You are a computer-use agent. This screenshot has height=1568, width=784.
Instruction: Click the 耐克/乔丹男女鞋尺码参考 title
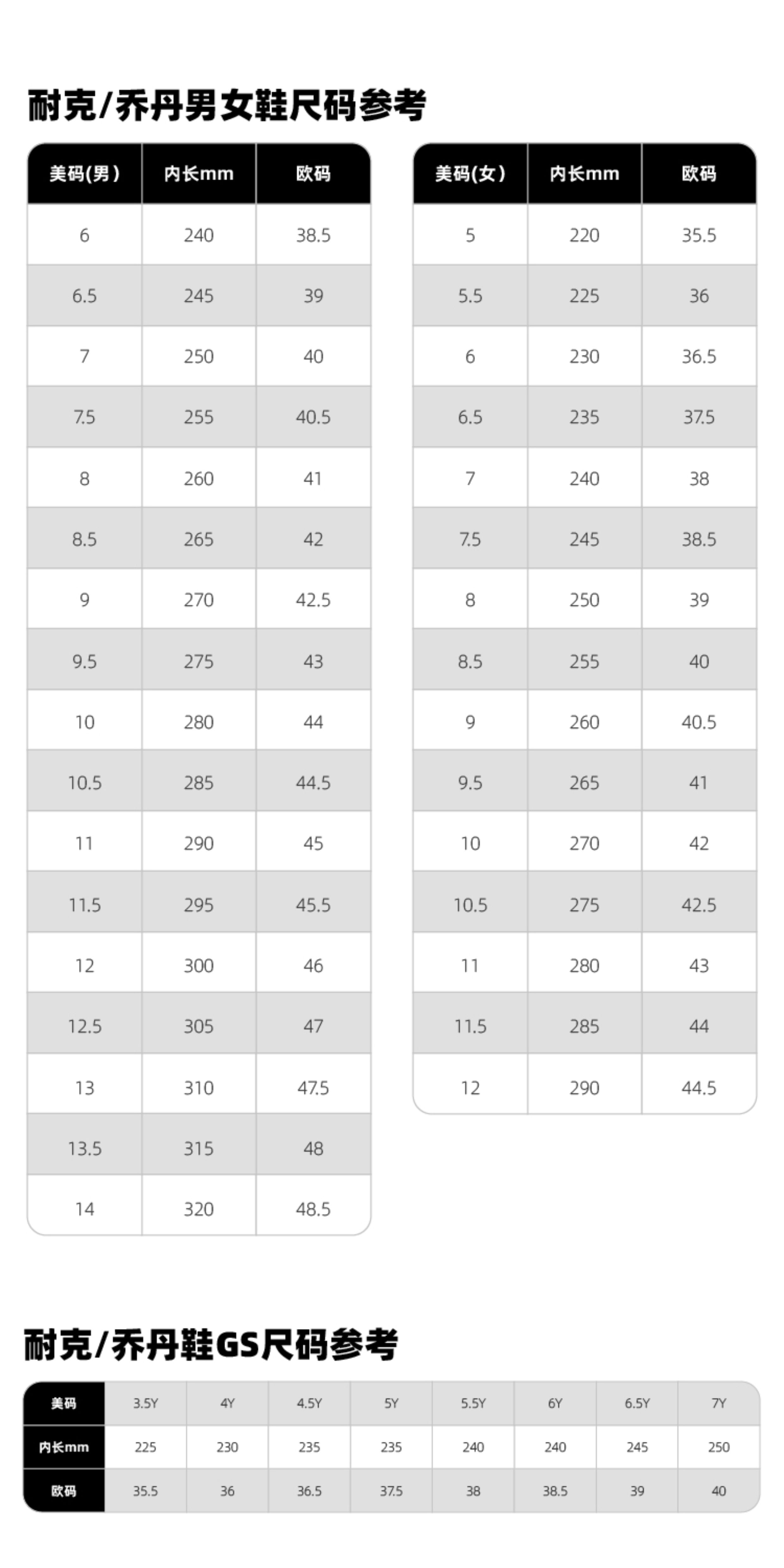click(226, 105)
